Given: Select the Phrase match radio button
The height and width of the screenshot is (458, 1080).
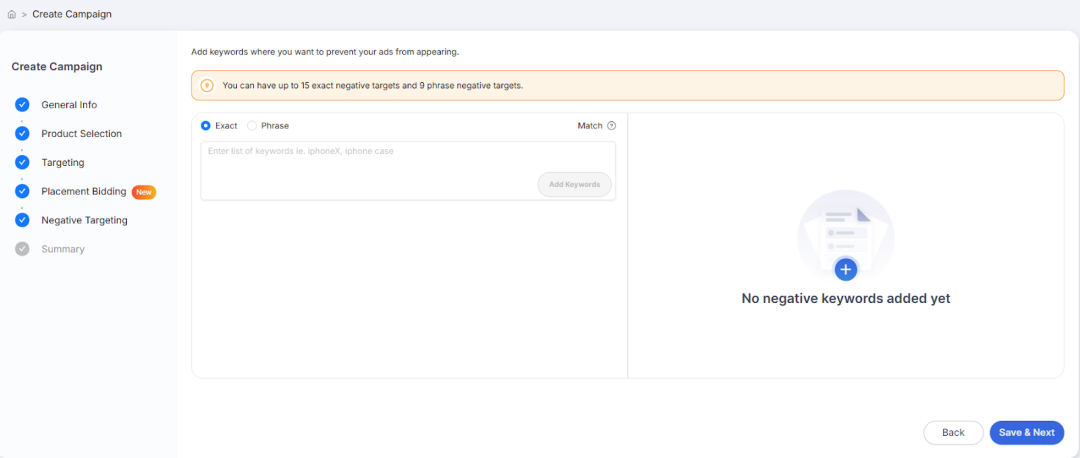Looking at the screenshot, I should pyautogui.click(x=252, y=126).
